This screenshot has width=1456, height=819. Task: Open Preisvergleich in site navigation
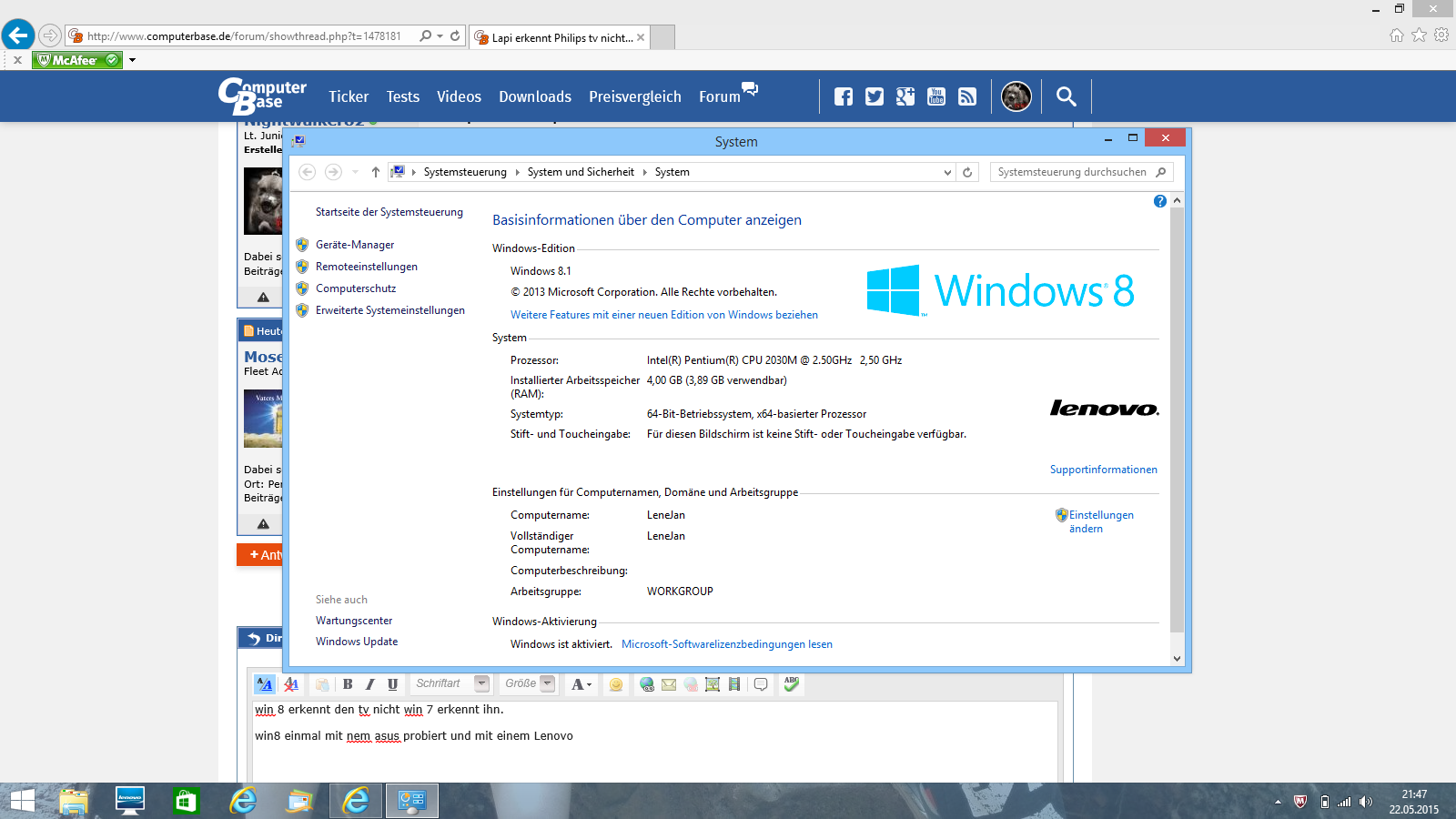[x=635, y=96]
